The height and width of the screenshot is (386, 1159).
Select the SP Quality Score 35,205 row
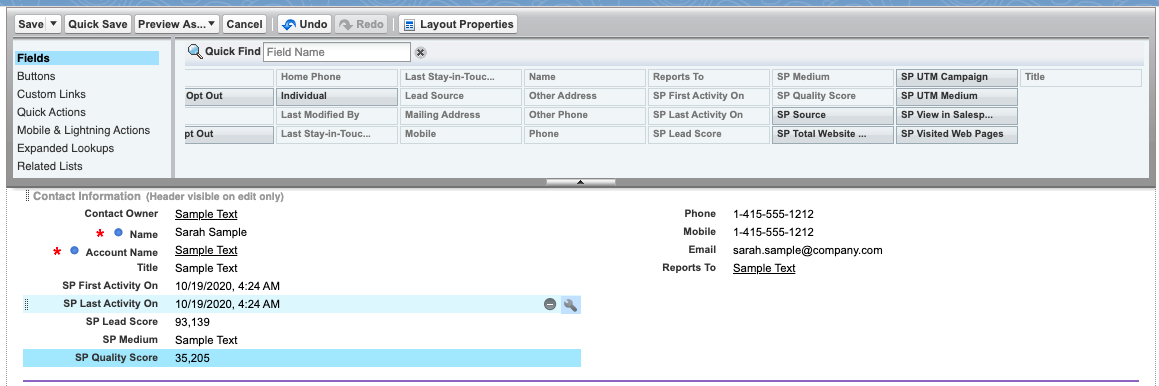(x=302, y=358)
